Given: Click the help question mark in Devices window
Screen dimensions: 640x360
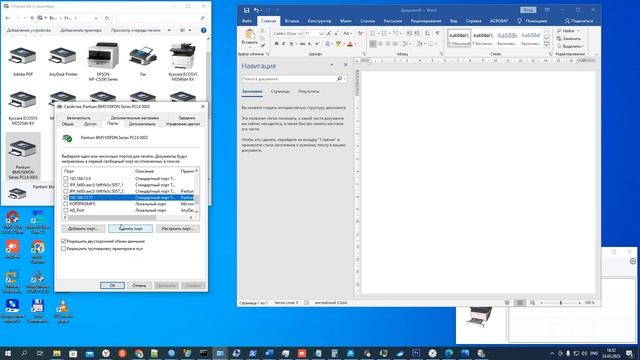Looking at the screenshot, I should pyautogui.click(x=203, y=30).
